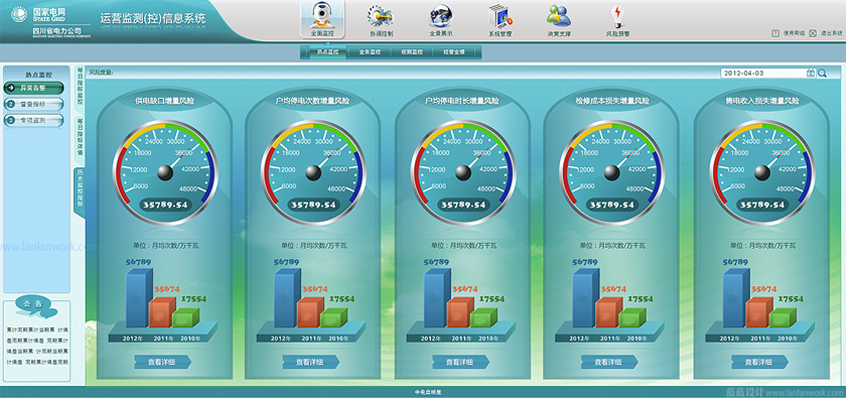
Task: Click the 退出系统 exit icon
Action: [813, 33]
